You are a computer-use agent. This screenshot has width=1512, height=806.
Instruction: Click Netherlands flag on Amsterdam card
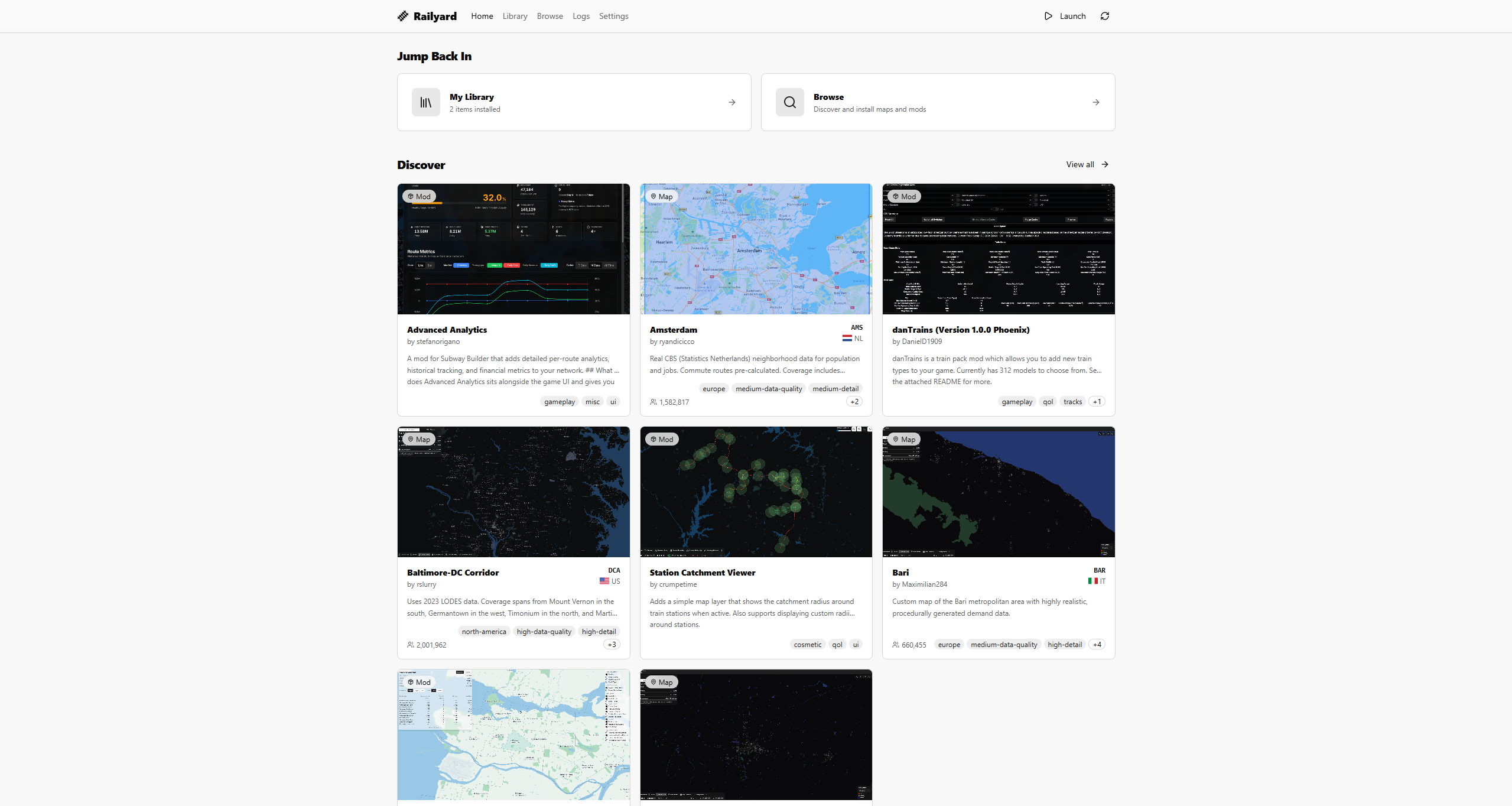pos(847,339)
